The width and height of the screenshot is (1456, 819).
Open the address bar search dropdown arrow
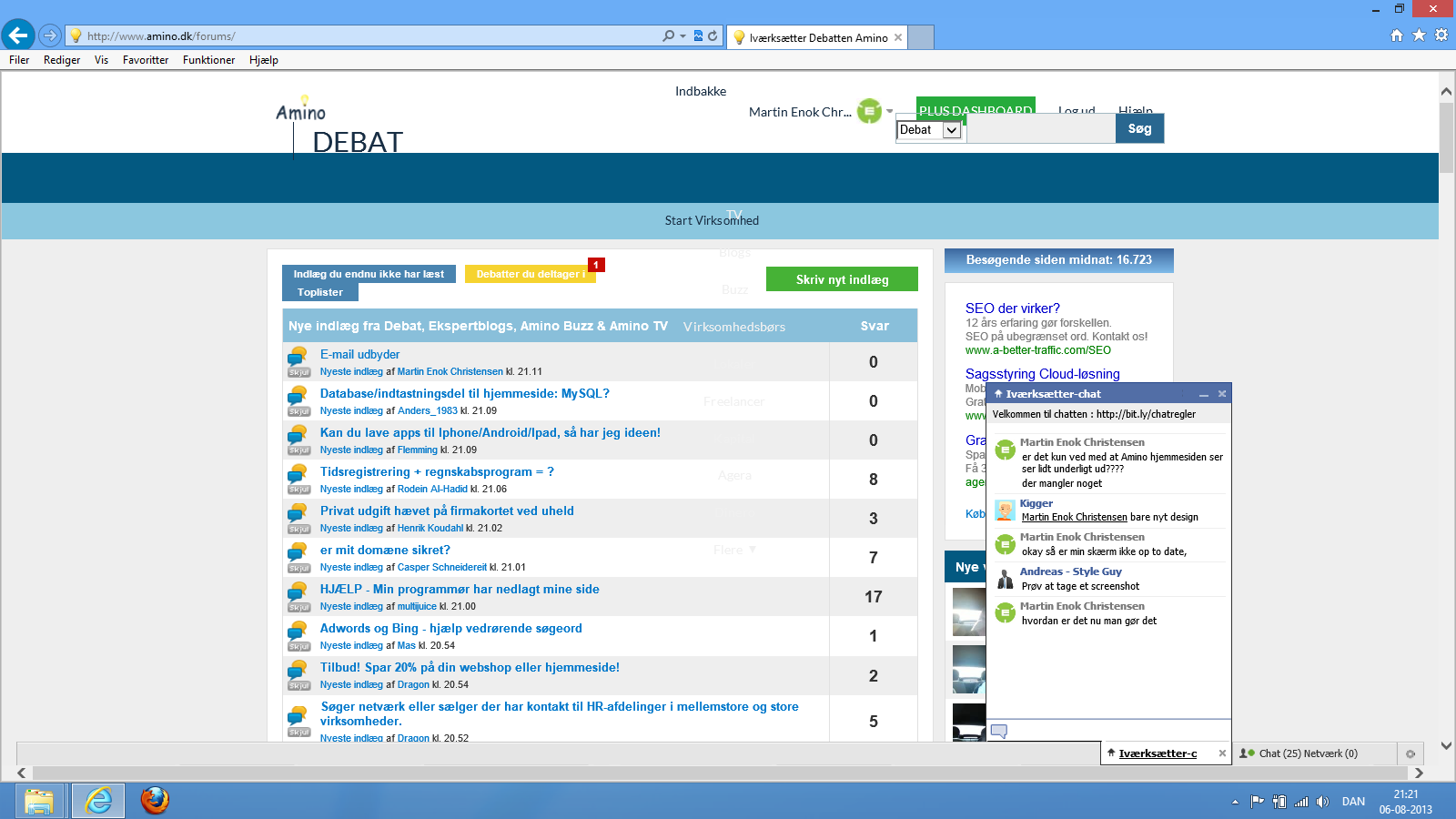[x=682, y=35]
